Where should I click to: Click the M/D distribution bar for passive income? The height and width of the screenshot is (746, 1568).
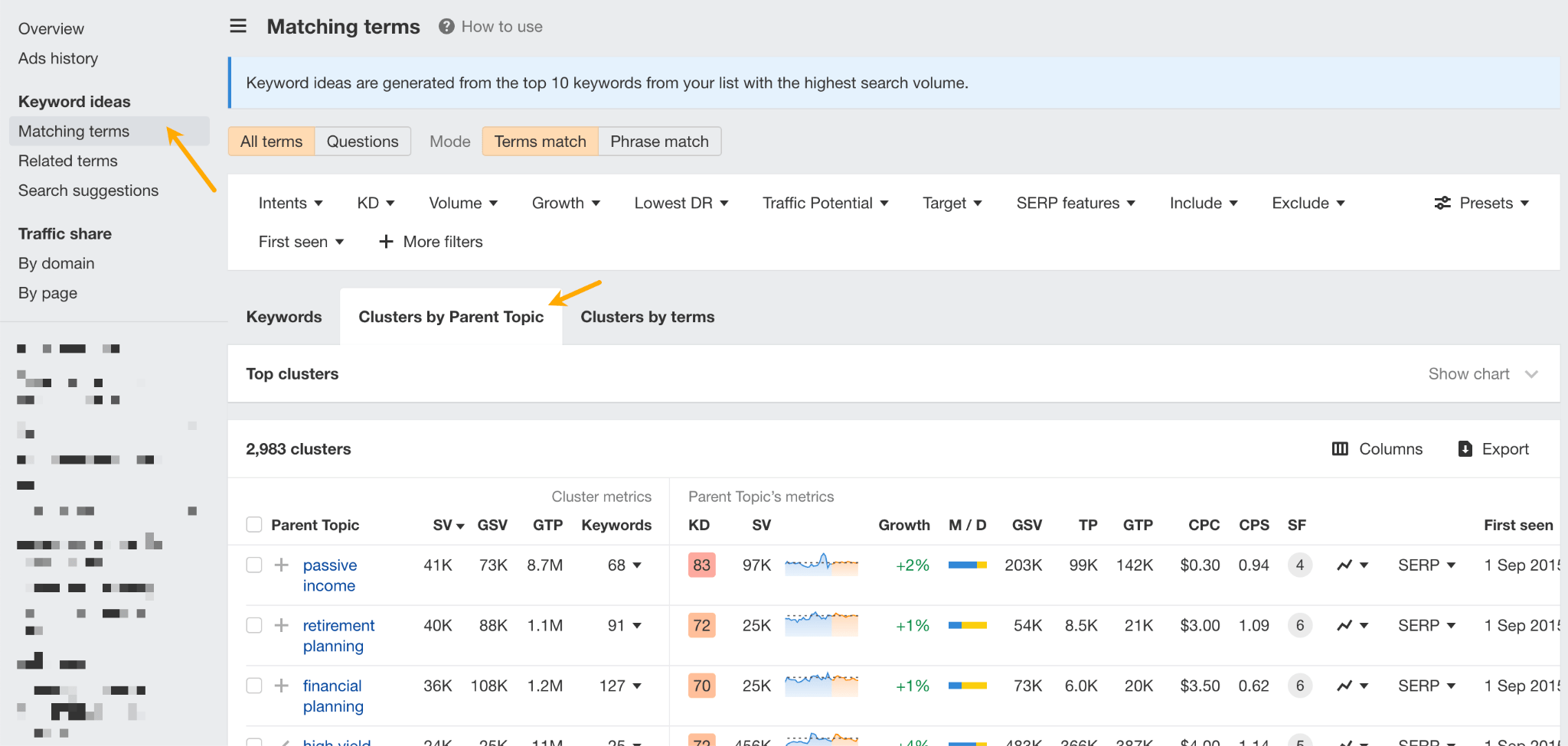pyautogui.click(x=966, y=565)
